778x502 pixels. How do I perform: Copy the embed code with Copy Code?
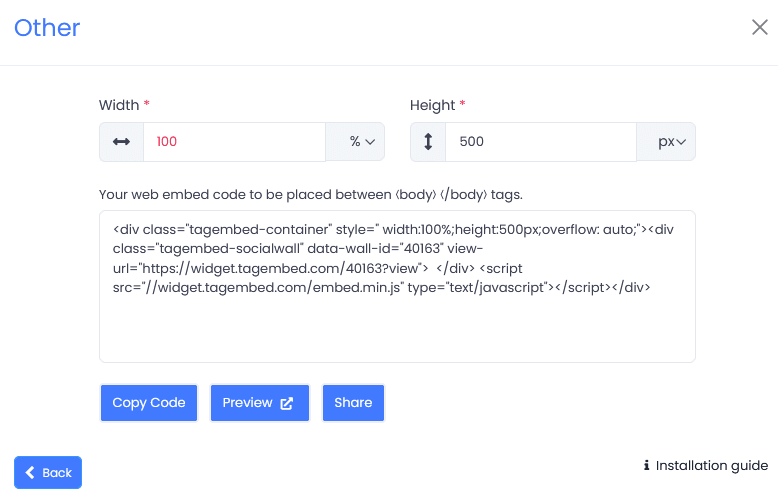click(x=149, y=403)
